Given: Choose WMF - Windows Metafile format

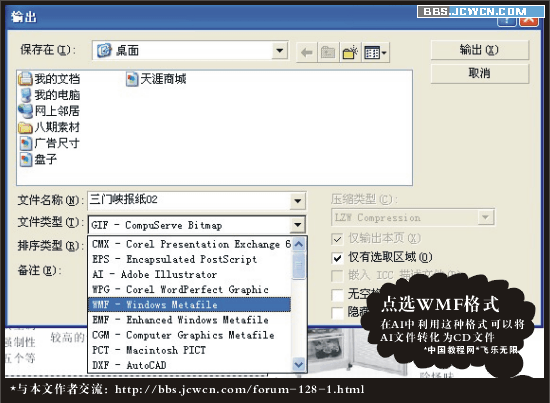Looking at the screenshot, I should [190, 304].
